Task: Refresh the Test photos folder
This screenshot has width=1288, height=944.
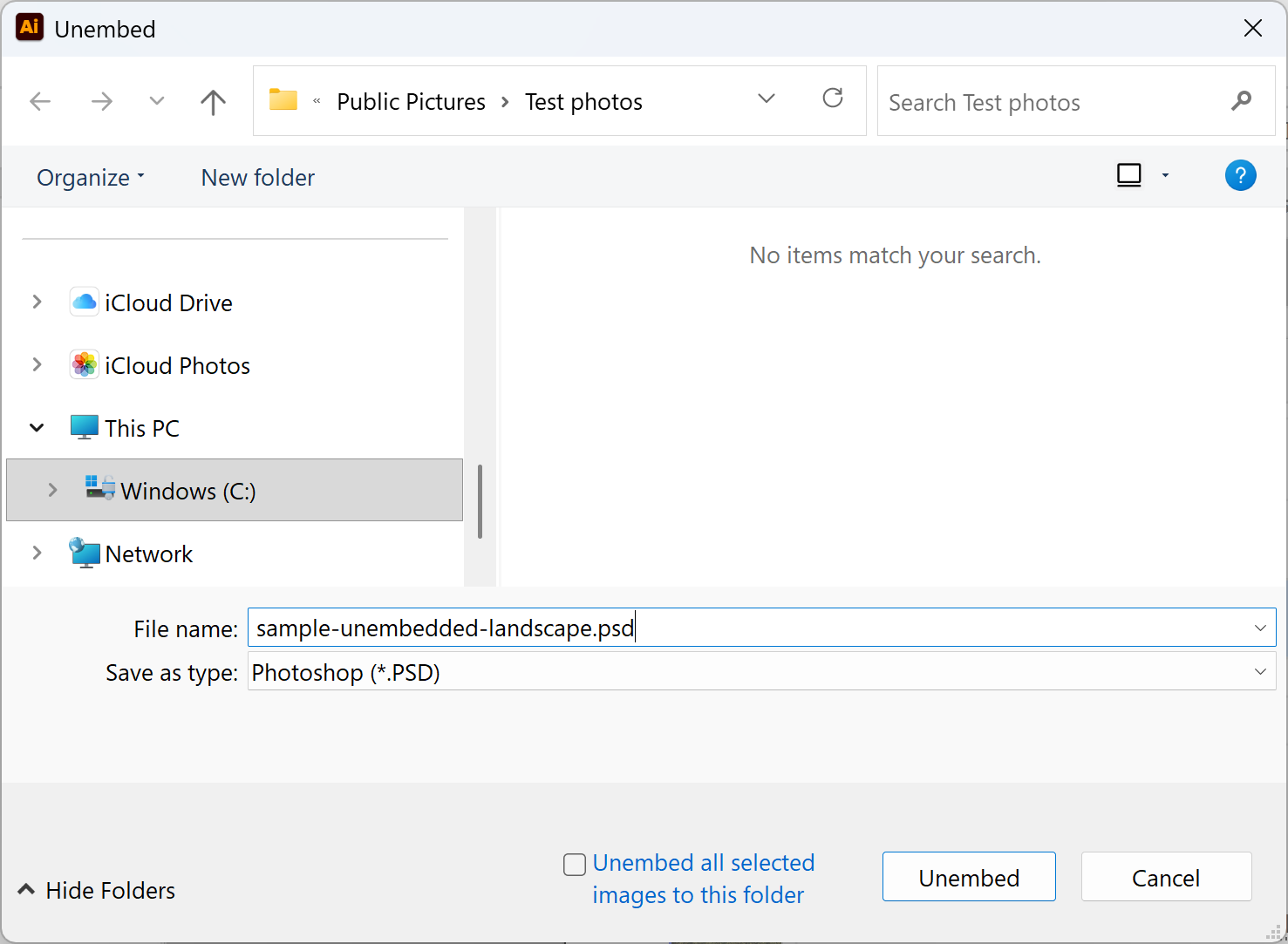Action: 833,98
